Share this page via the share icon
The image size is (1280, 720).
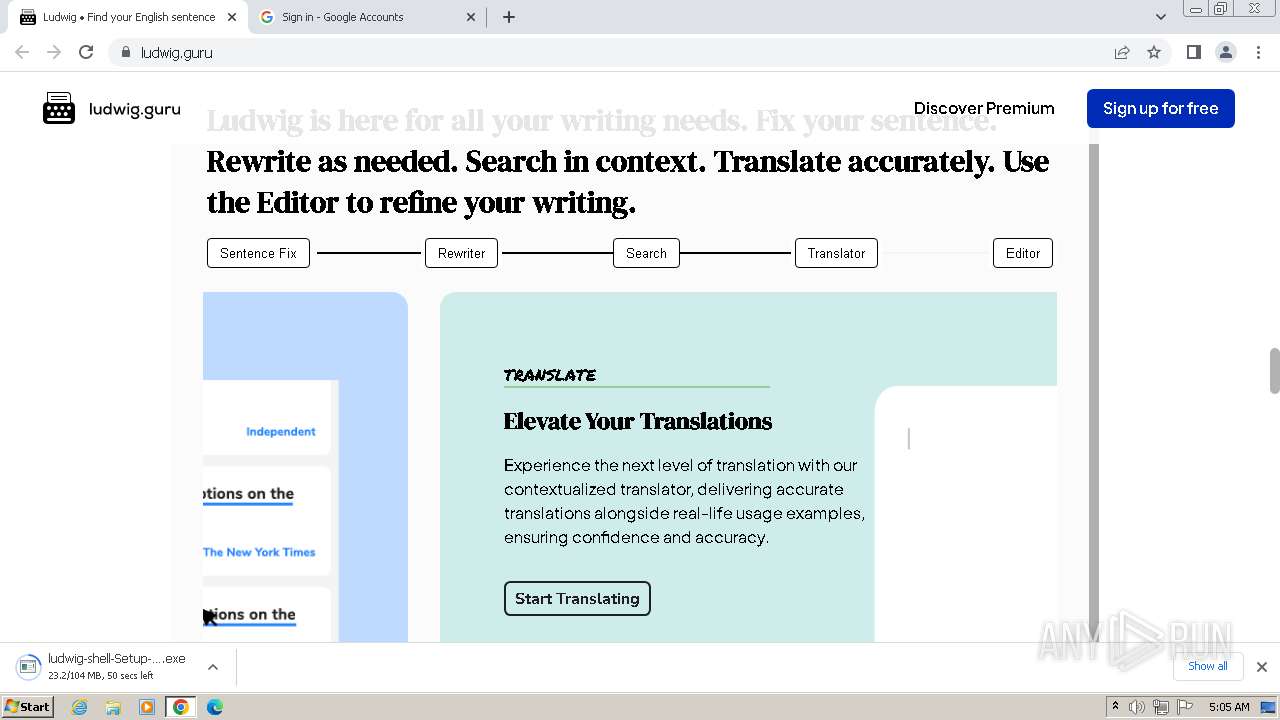[x=1122, y=52]
